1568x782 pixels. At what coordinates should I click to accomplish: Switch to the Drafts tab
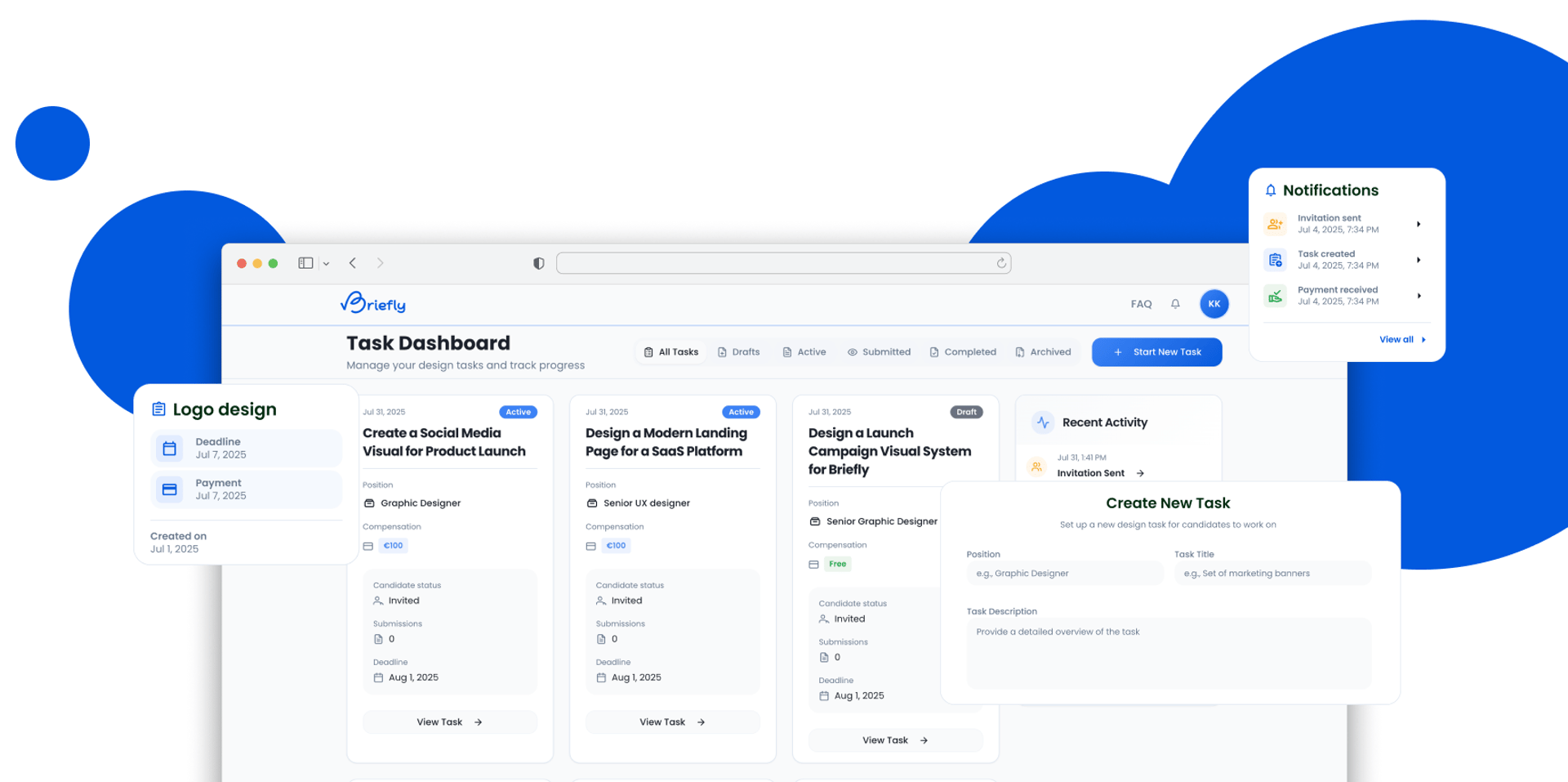click(738, 352)
